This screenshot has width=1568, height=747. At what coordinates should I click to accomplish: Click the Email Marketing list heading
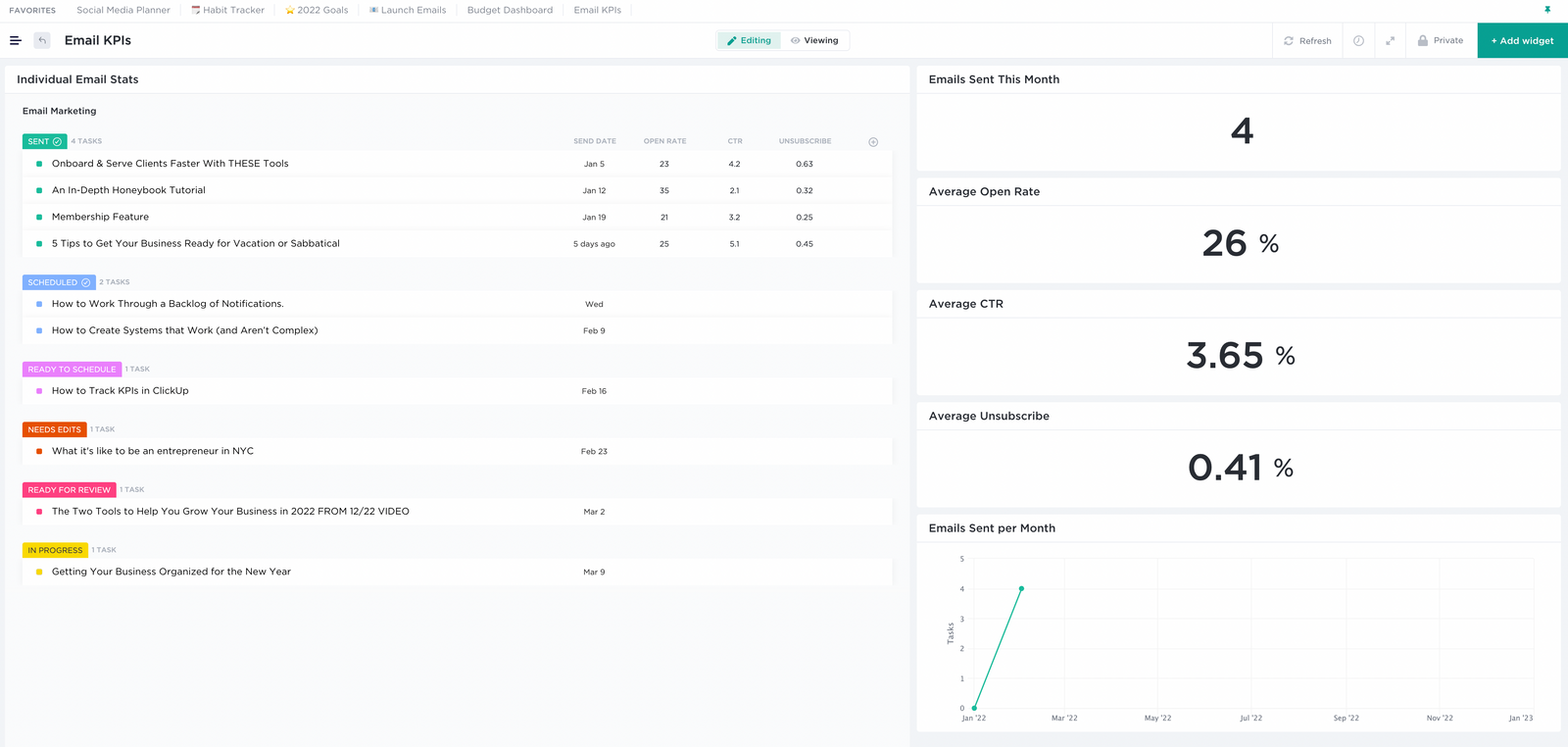60,111
